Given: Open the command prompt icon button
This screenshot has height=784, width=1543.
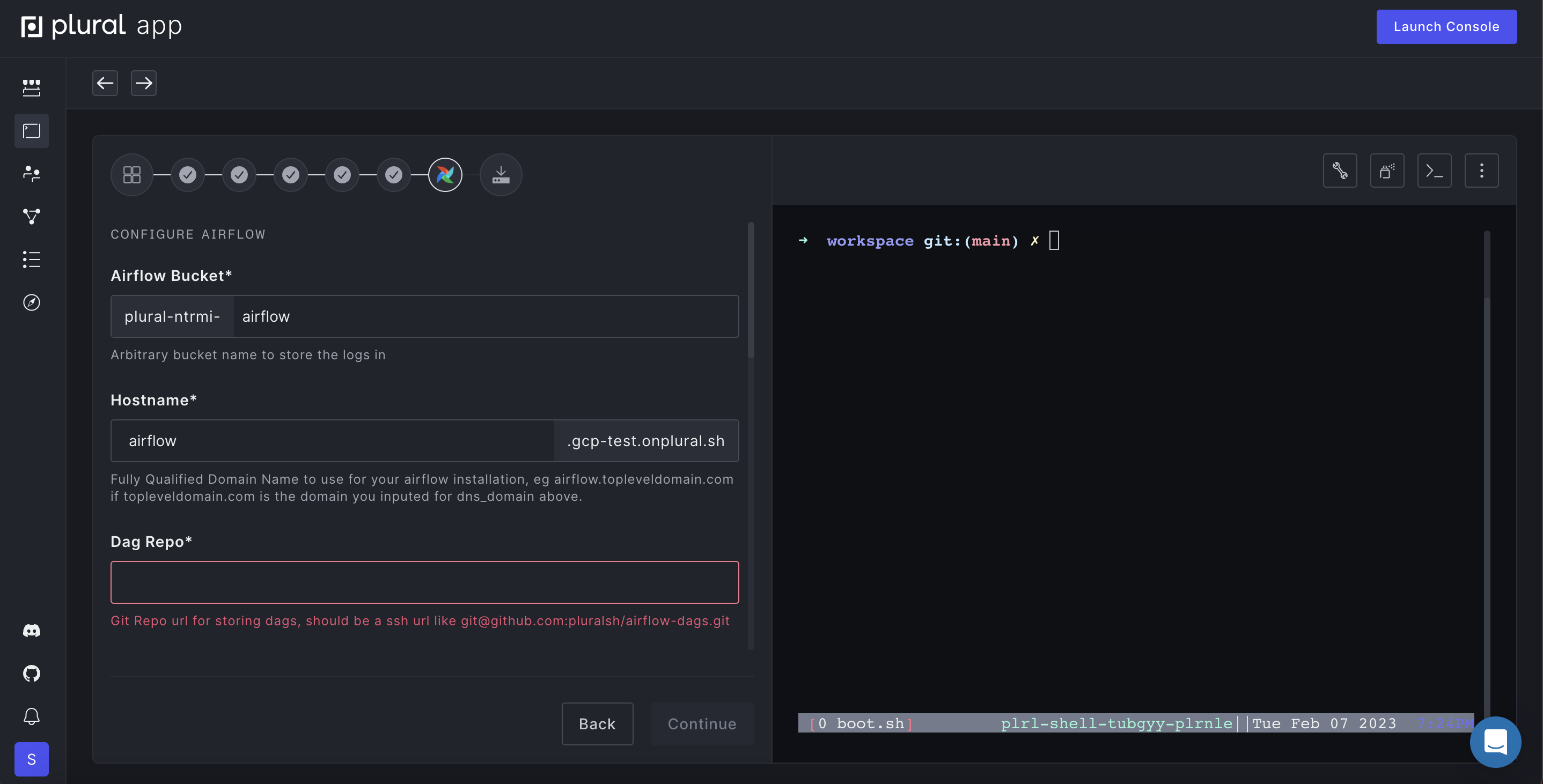Looking at the screenshot, I should [x=1434, y=171].
